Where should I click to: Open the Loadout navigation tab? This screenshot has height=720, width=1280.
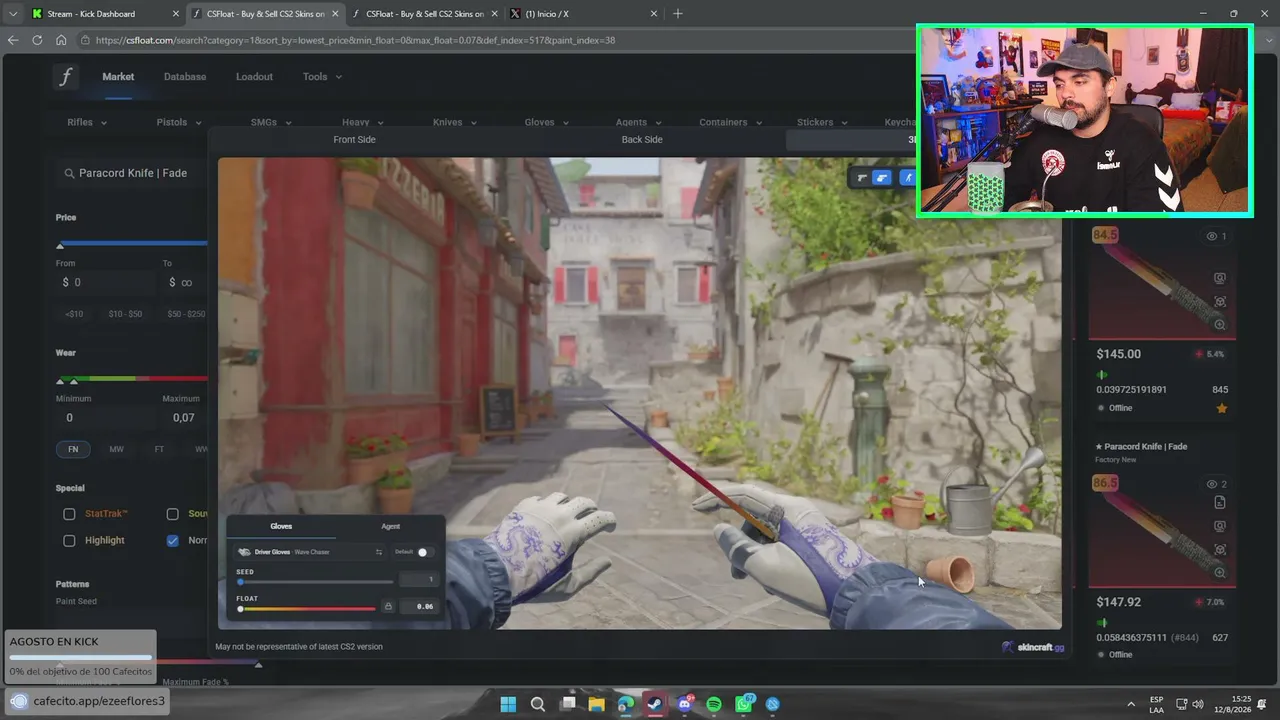[x=254, y=77]
